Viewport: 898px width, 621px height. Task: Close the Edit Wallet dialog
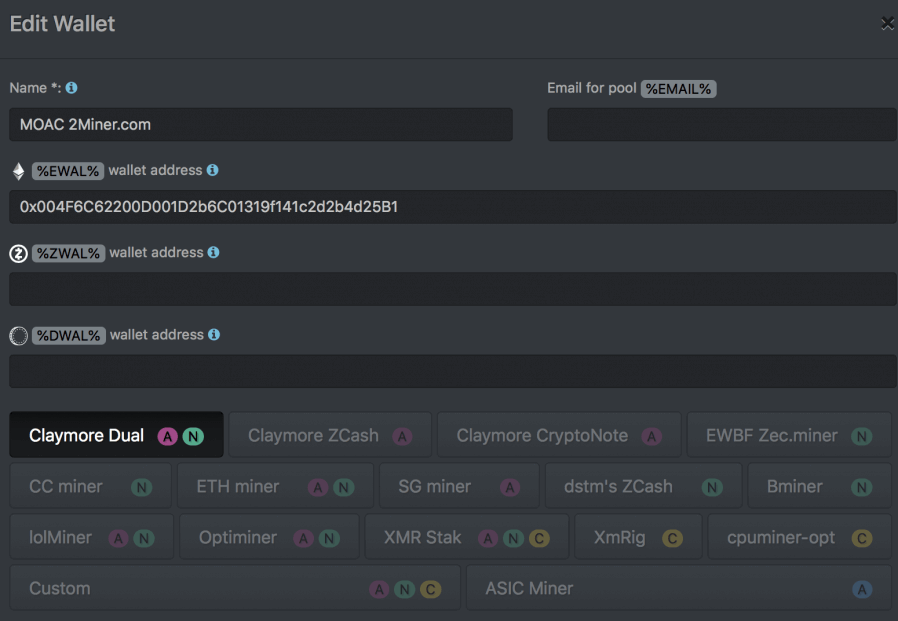pos(887,24)
